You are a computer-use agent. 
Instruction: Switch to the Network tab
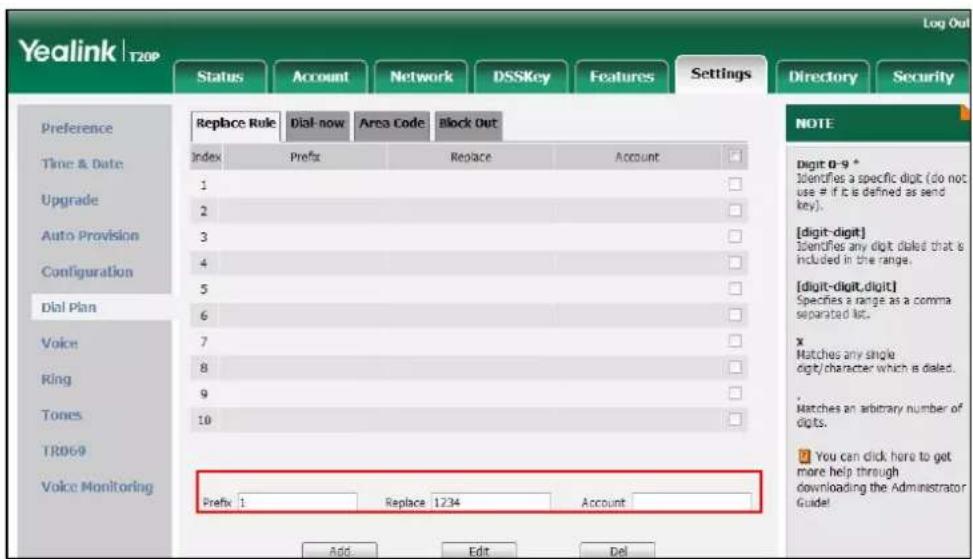point(421,77)
